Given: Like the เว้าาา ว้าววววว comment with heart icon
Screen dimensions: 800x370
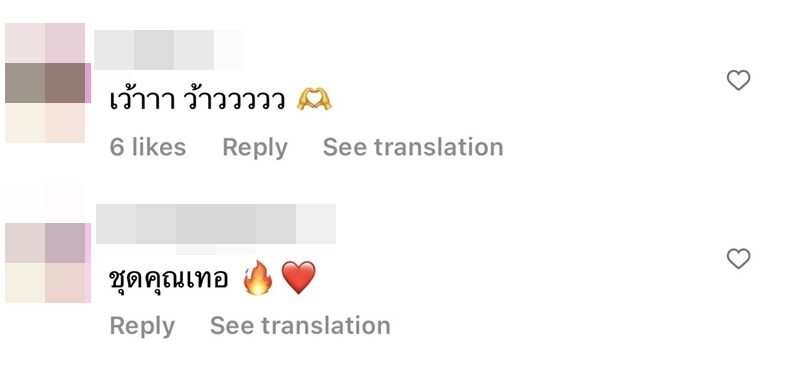Looking at the screenshot, I should pyautogui.click(x=738, y=81).
